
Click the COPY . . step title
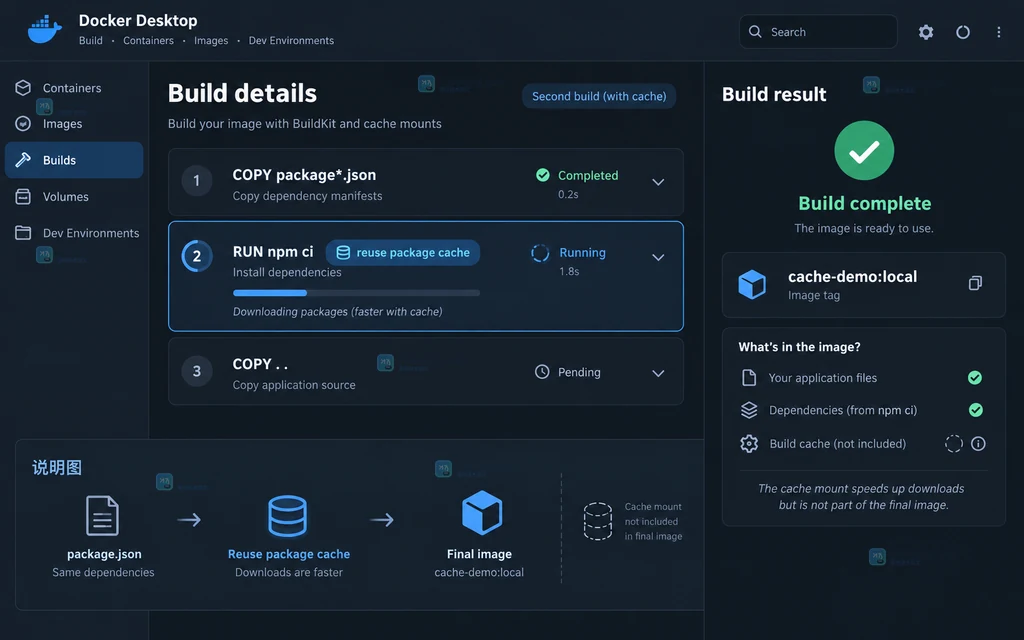click(260, 364)
